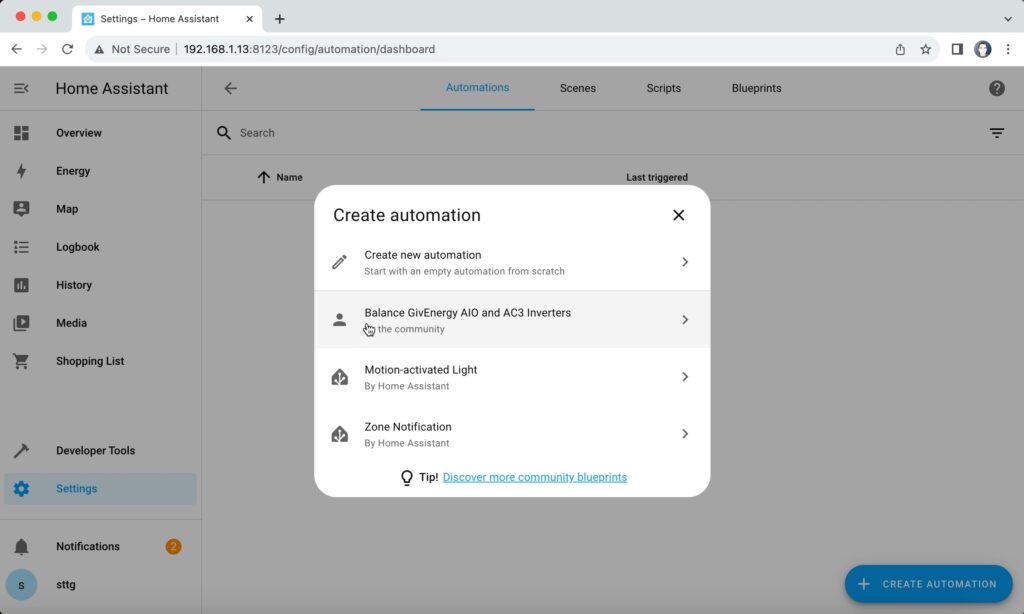Open Developer Tools hammer icon
Viewport: 1024px width, 614px height.
(x=21, y=451)
